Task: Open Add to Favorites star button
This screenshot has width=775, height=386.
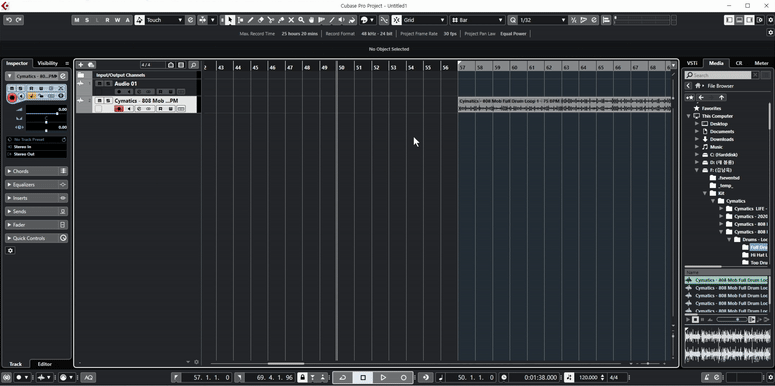Action: click(x=689, y=97)
